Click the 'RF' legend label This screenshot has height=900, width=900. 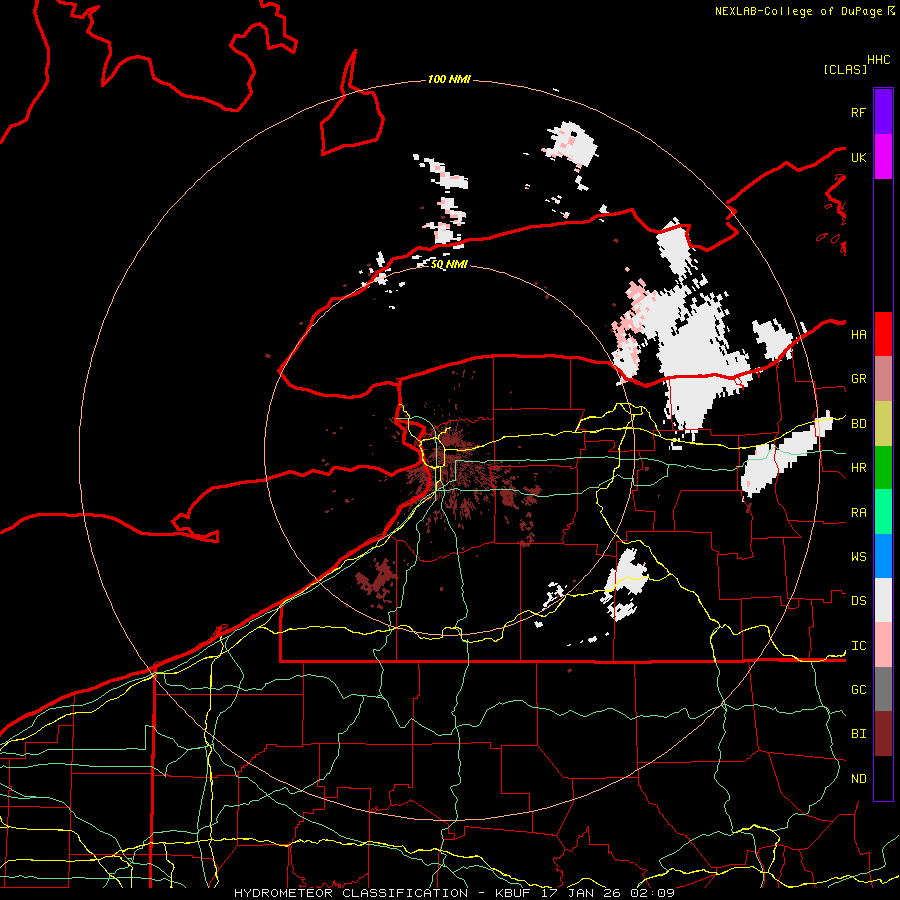[858, 112]
